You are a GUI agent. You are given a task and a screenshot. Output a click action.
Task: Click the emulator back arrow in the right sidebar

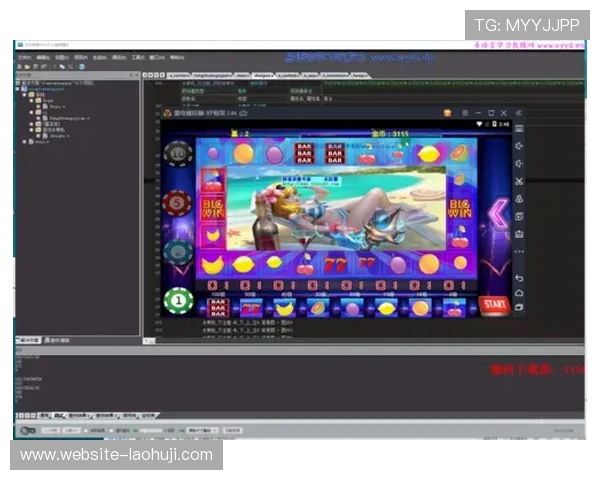[x=519, y=277]
